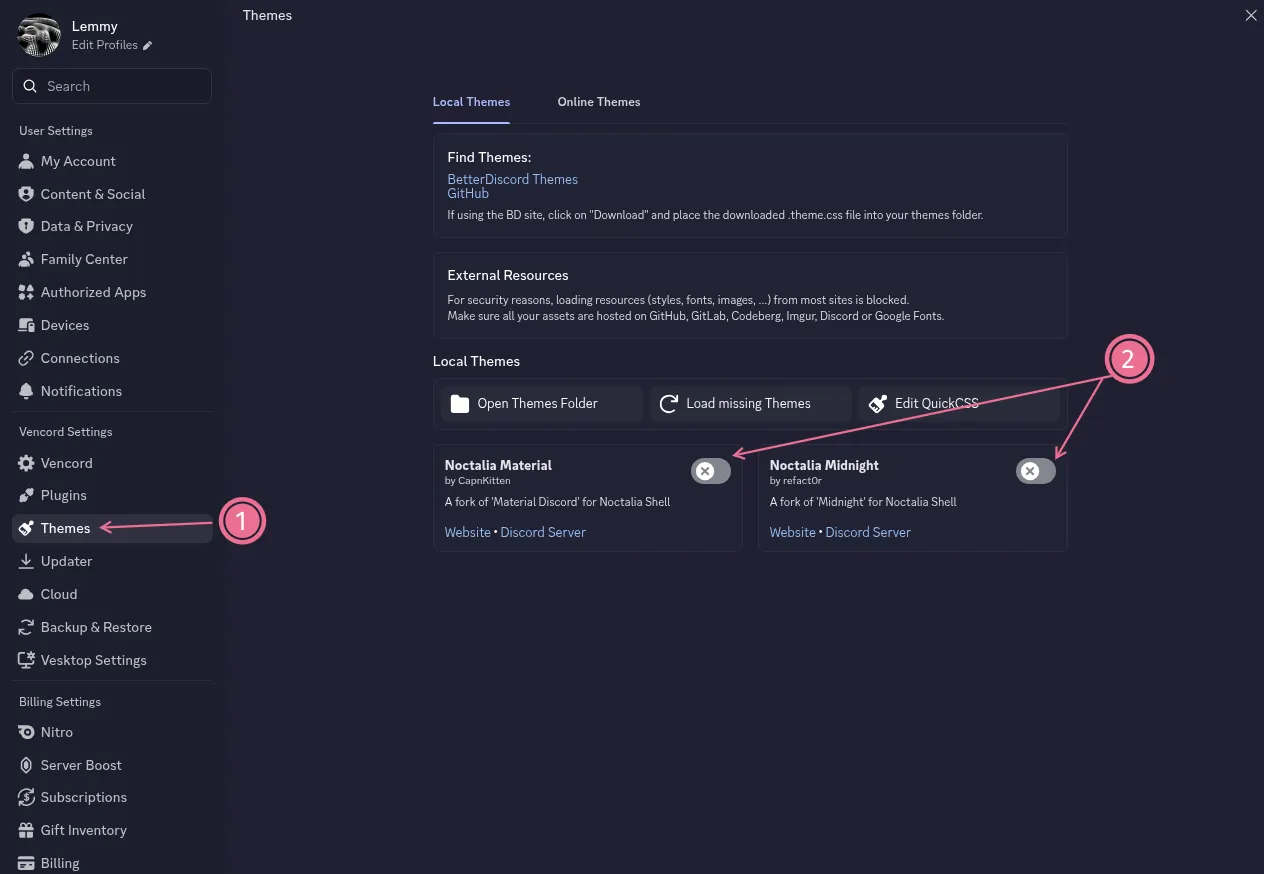Select the Vencord settings gear icon

pos(28,463)
